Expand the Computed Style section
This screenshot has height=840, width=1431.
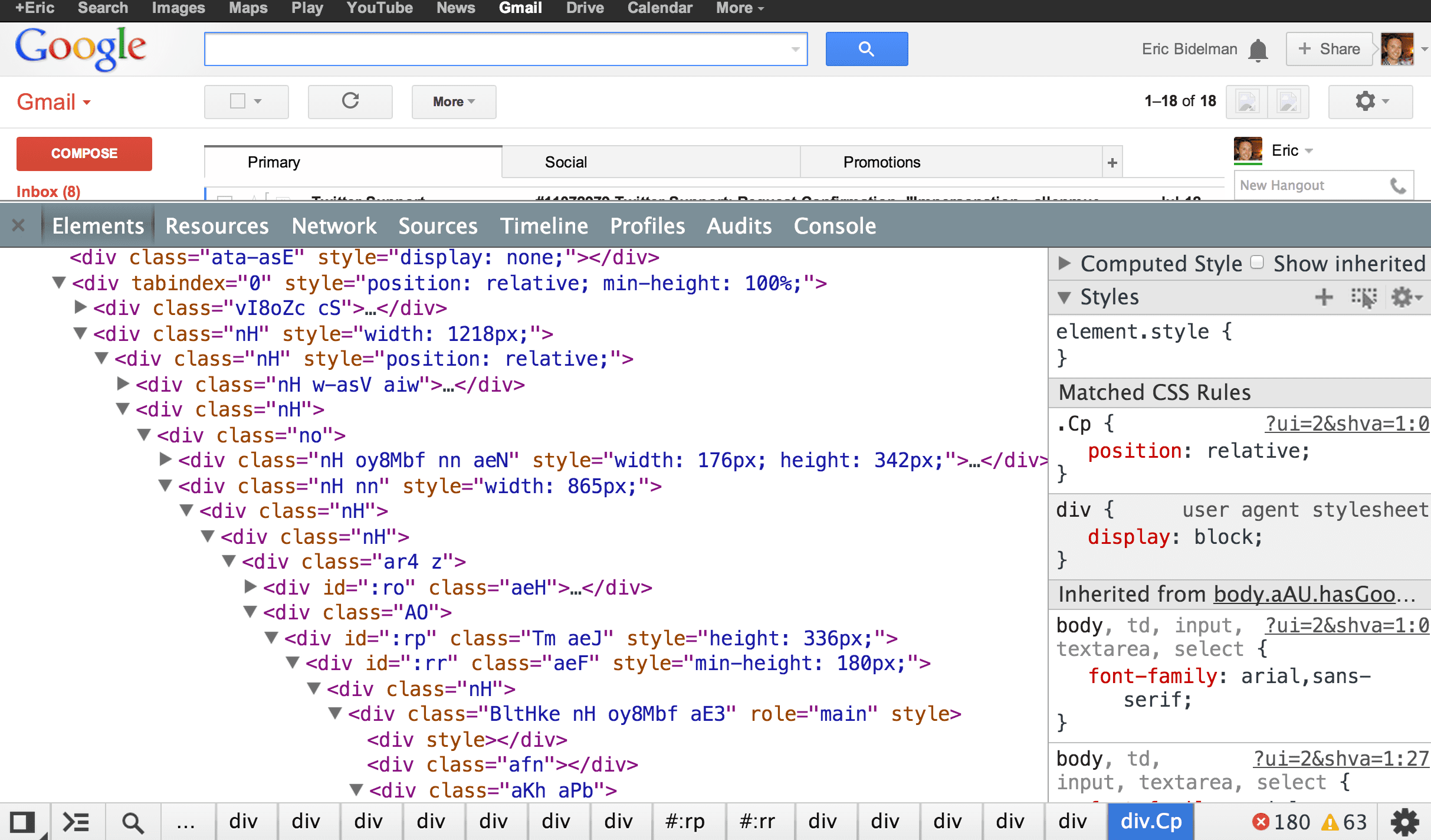point(1064,265)
